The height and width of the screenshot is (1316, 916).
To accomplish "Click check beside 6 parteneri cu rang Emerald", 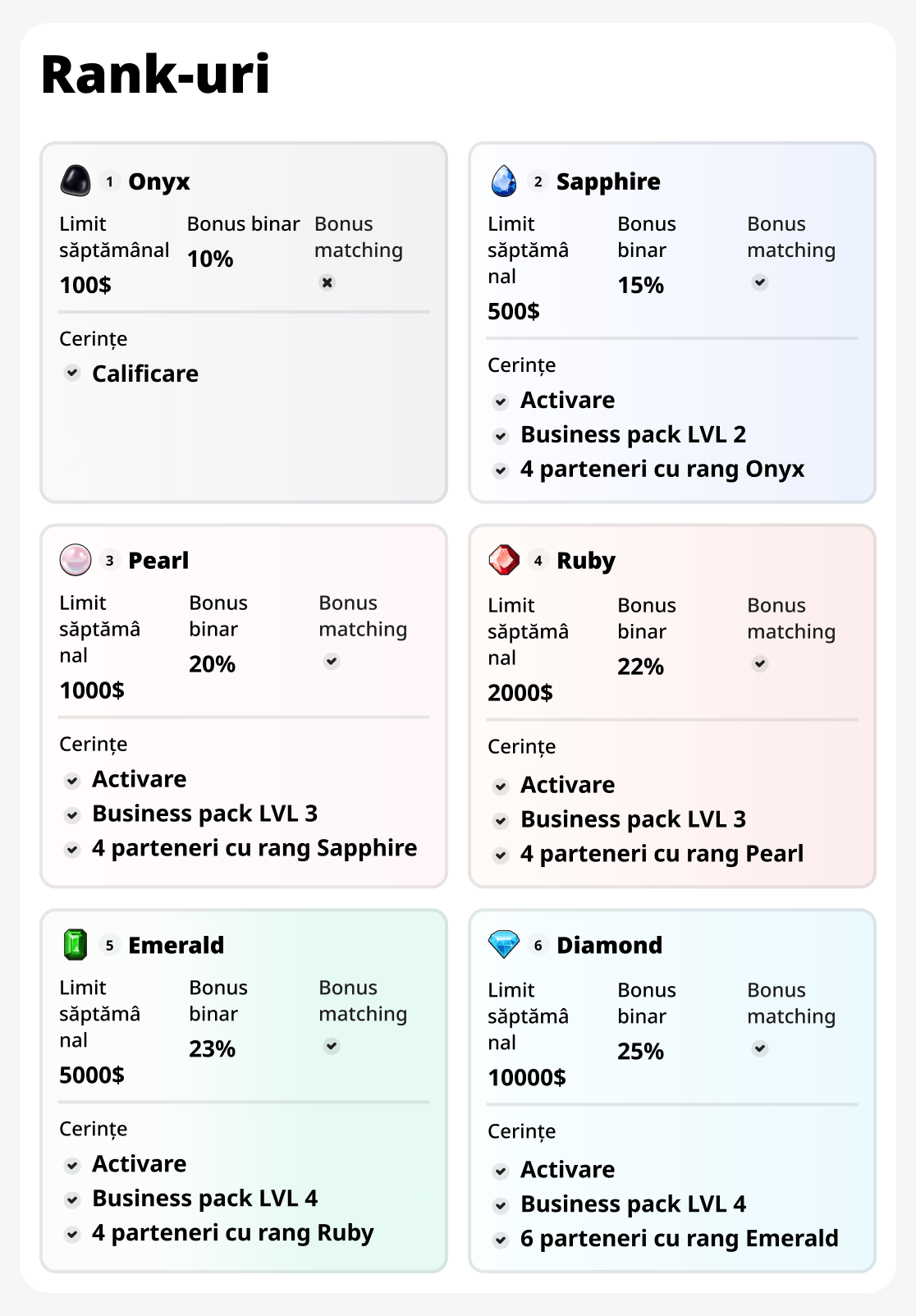I will [x=501, y=1240].
